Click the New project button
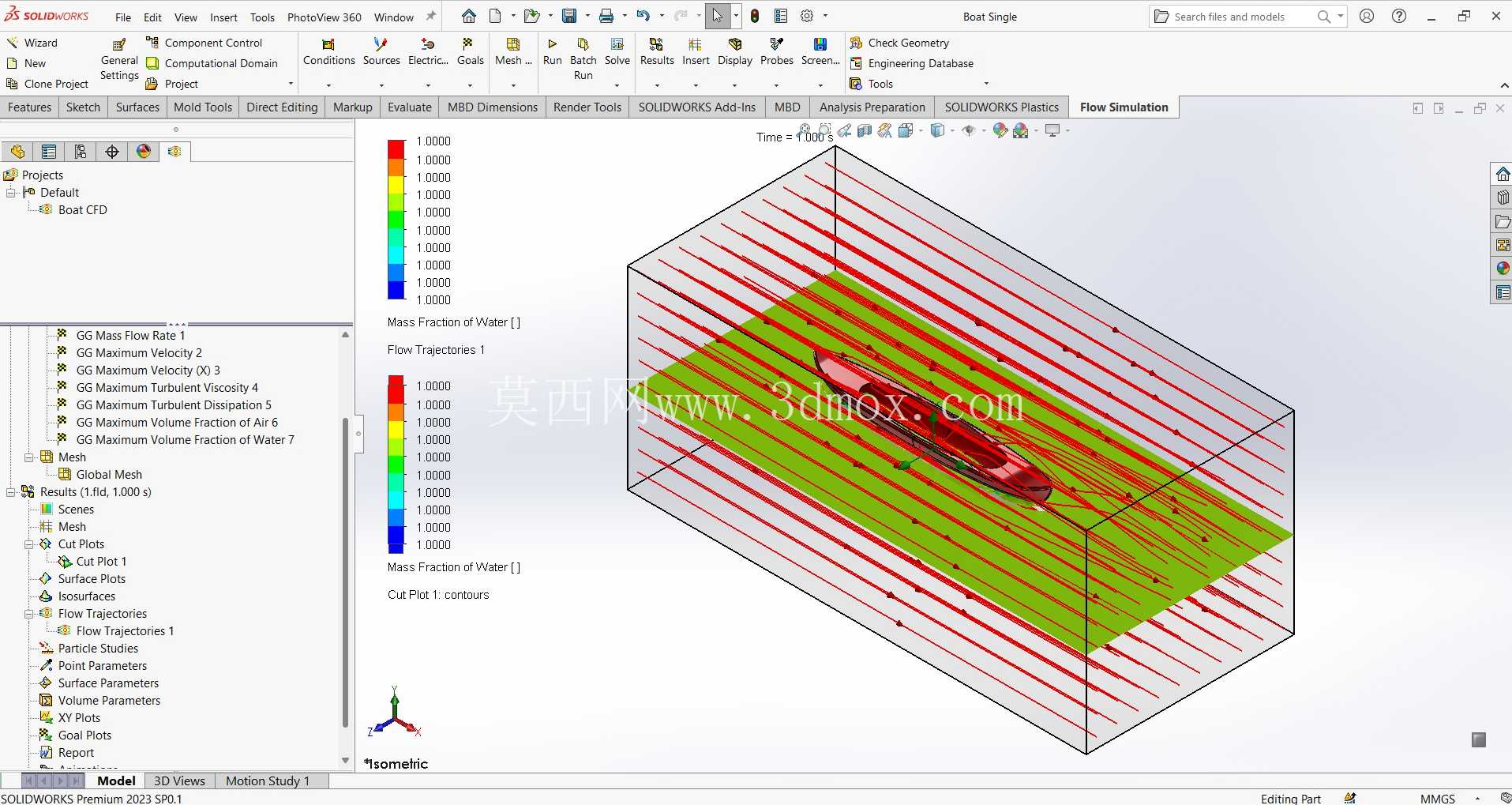1512x805 pixels. 26,63
